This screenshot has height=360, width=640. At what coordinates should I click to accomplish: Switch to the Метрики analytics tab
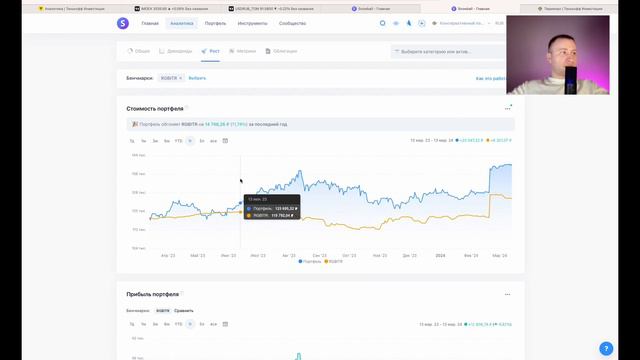coord(242,51)
